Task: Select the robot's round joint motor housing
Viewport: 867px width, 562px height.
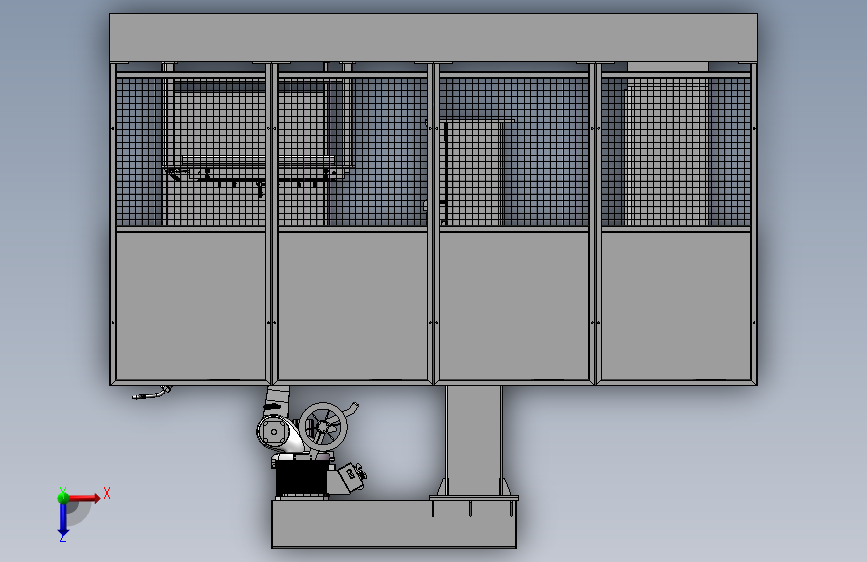Action: [274, 431]
